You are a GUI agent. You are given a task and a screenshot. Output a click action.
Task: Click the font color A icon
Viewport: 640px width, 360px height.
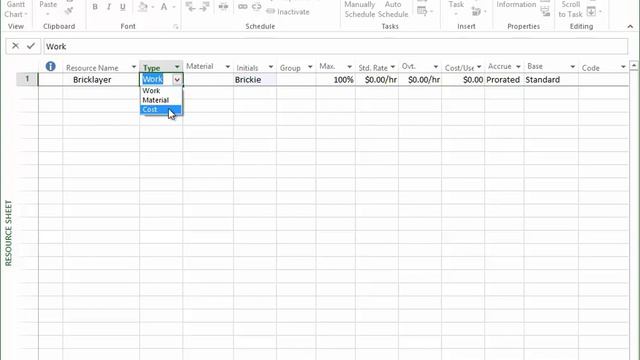164,7
